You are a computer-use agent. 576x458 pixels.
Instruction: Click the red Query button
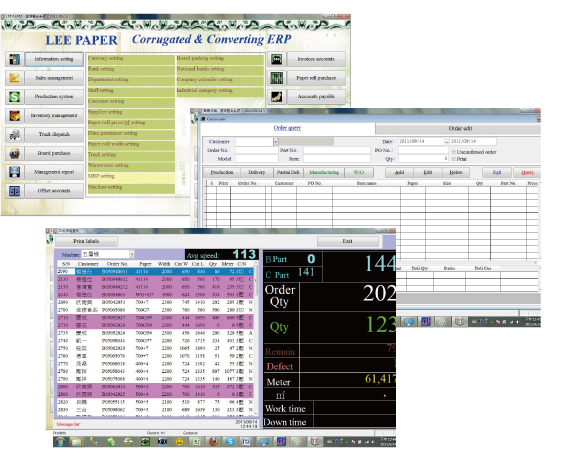pos(527,172)
